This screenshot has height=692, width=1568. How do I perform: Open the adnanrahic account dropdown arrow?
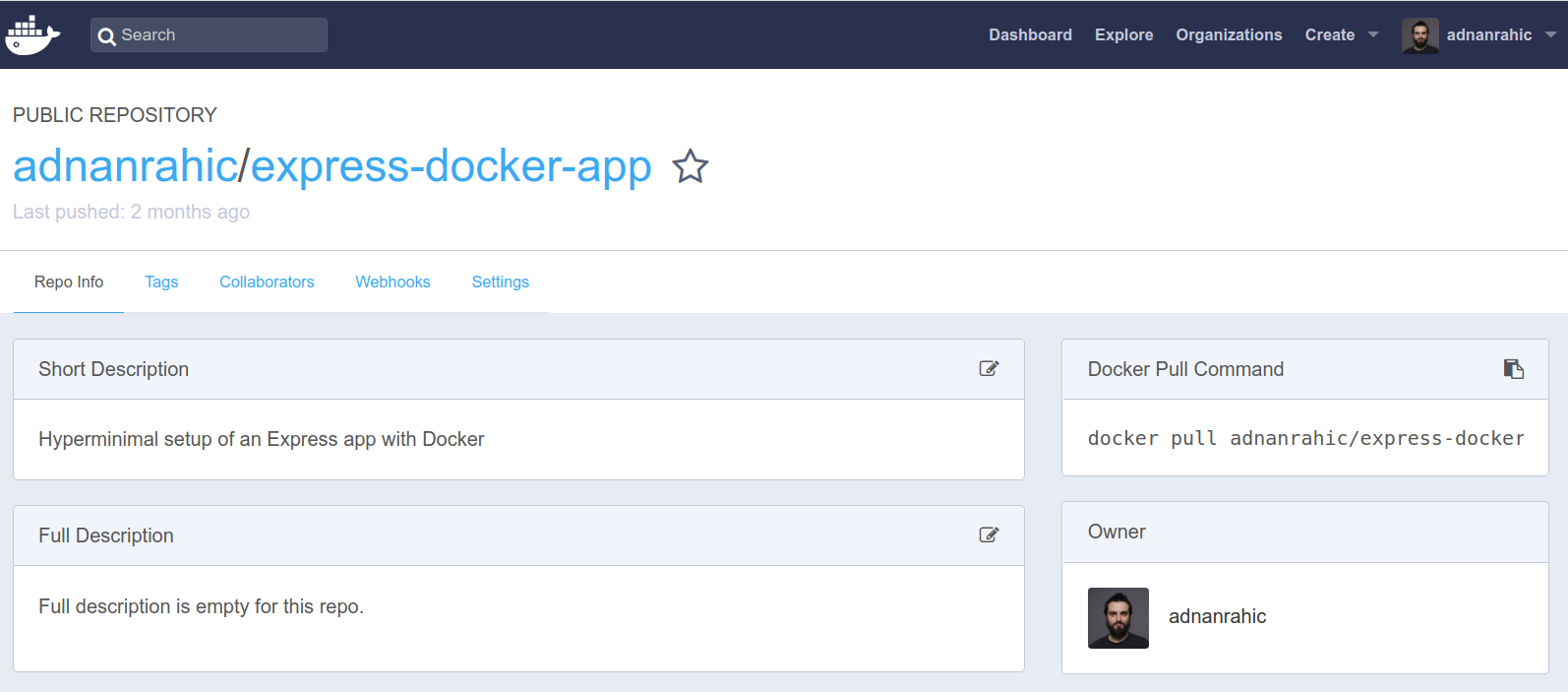(1550, 35)
